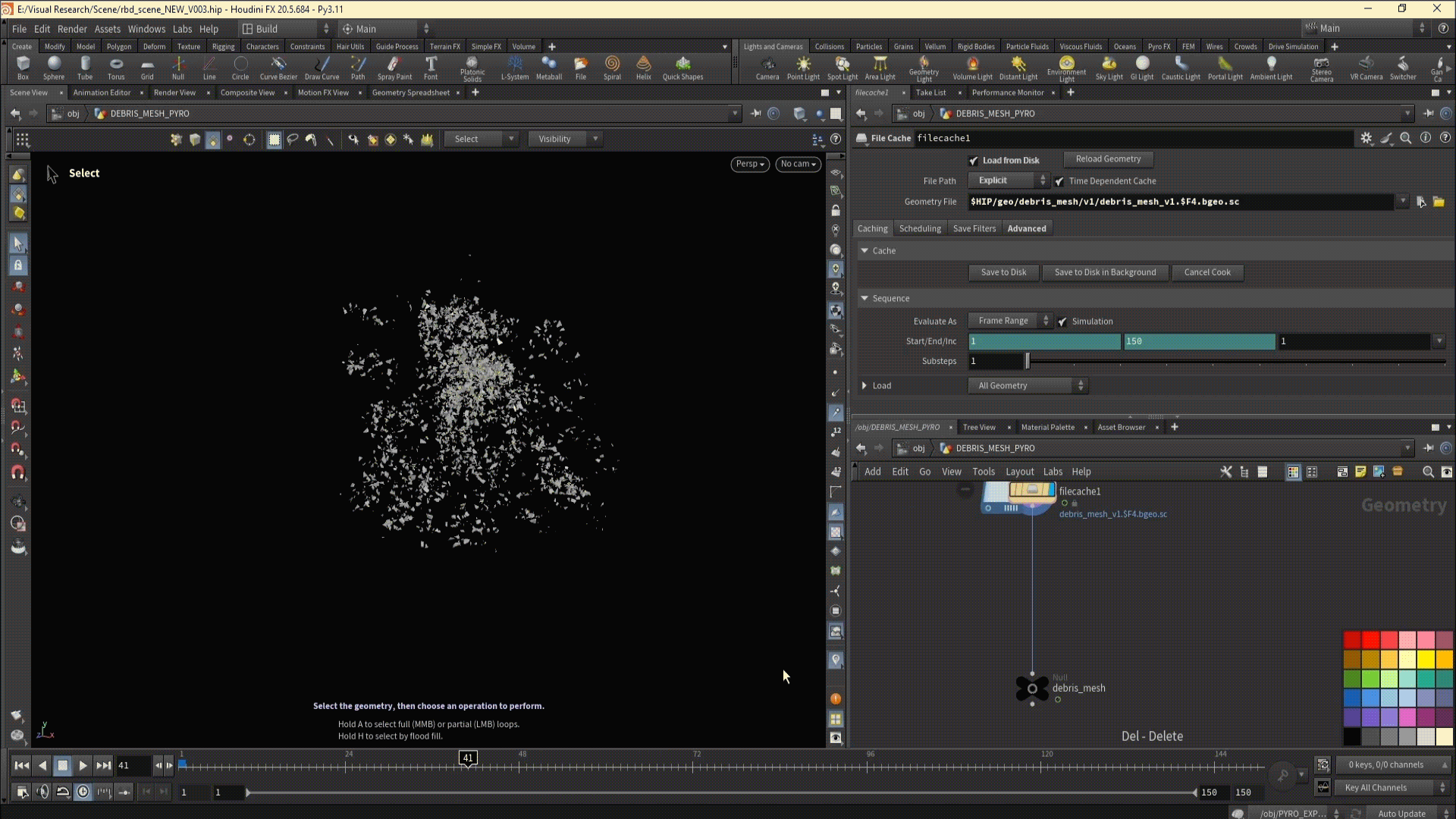The height and width of the screenshot is (819, 1456).
Task: Toggle the Load from Disk checkbox
Action: pyautogui.click(x=974, y=161)
